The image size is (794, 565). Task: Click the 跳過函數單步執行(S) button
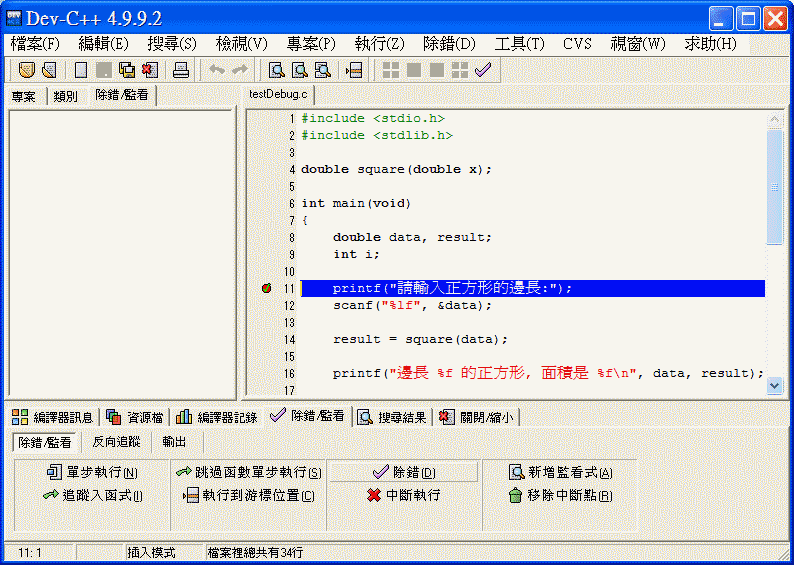tap(249, 473)
